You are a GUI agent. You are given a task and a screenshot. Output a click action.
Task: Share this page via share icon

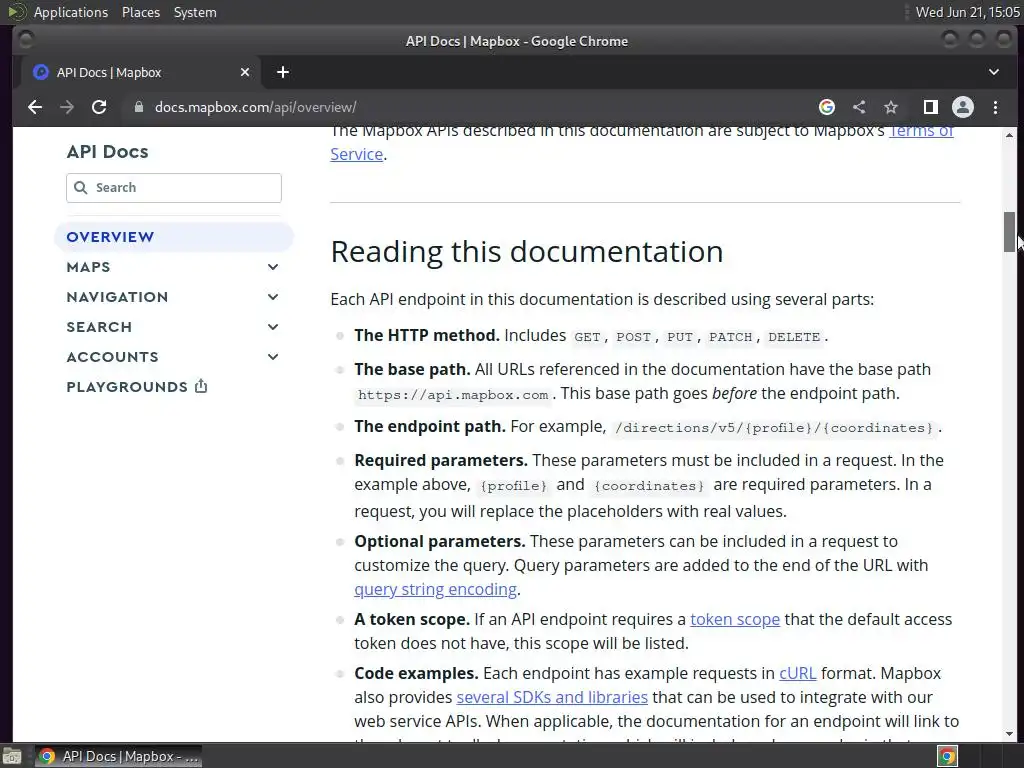pos(859,107)
